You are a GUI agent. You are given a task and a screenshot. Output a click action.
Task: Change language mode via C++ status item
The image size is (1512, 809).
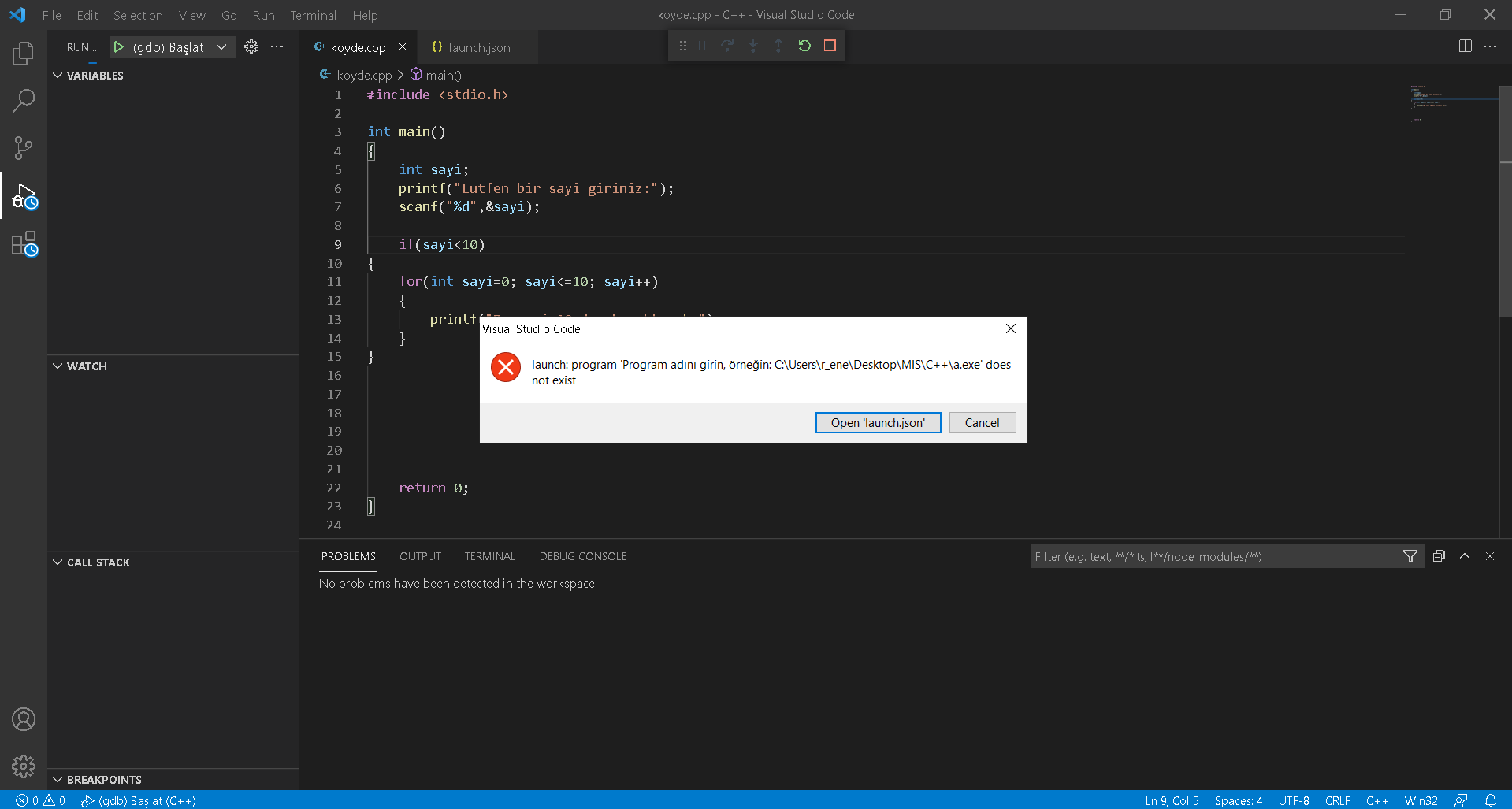[1377, 800]
